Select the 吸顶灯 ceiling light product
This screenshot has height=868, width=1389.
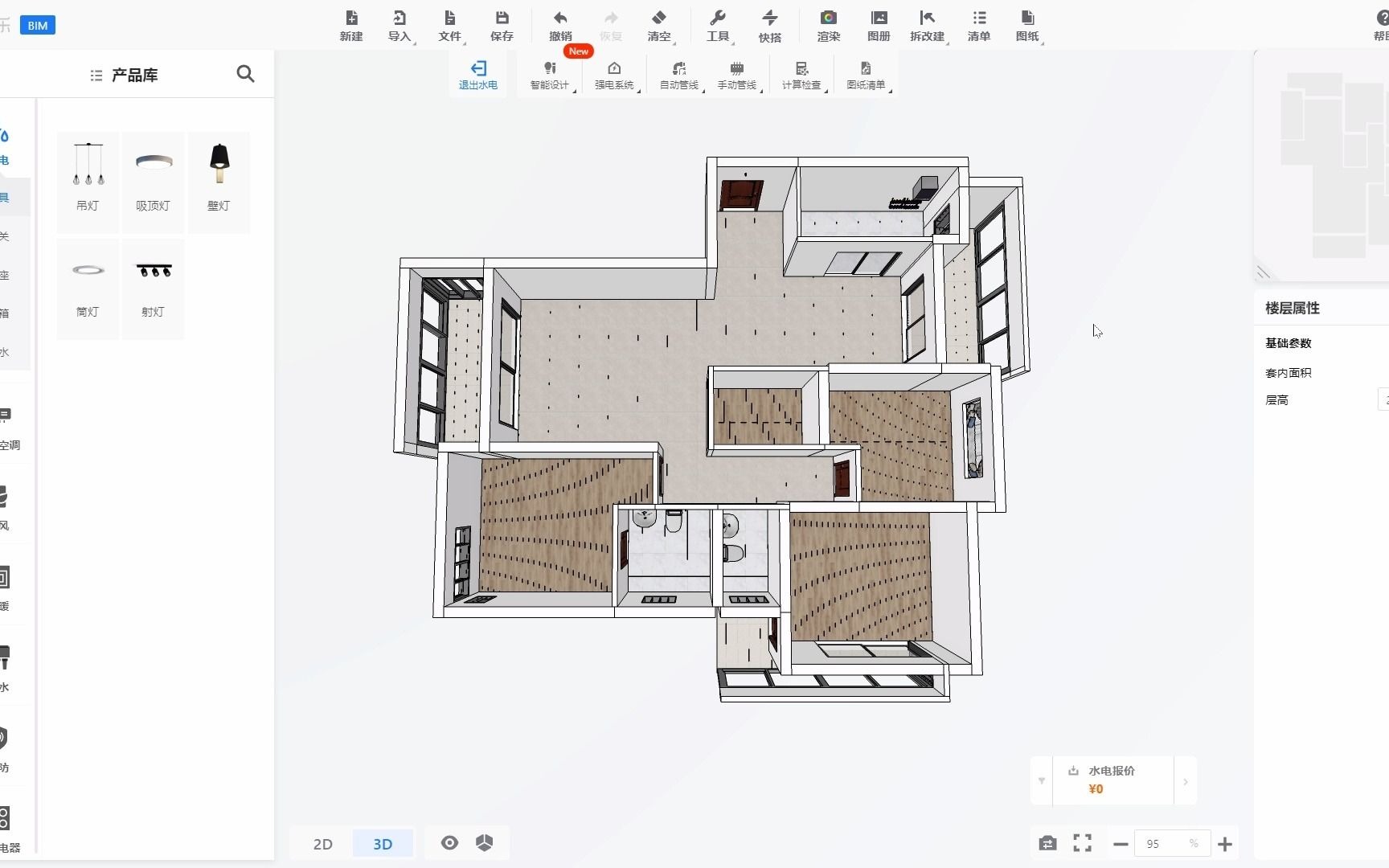pyautogui.click(x=154, y=182)
